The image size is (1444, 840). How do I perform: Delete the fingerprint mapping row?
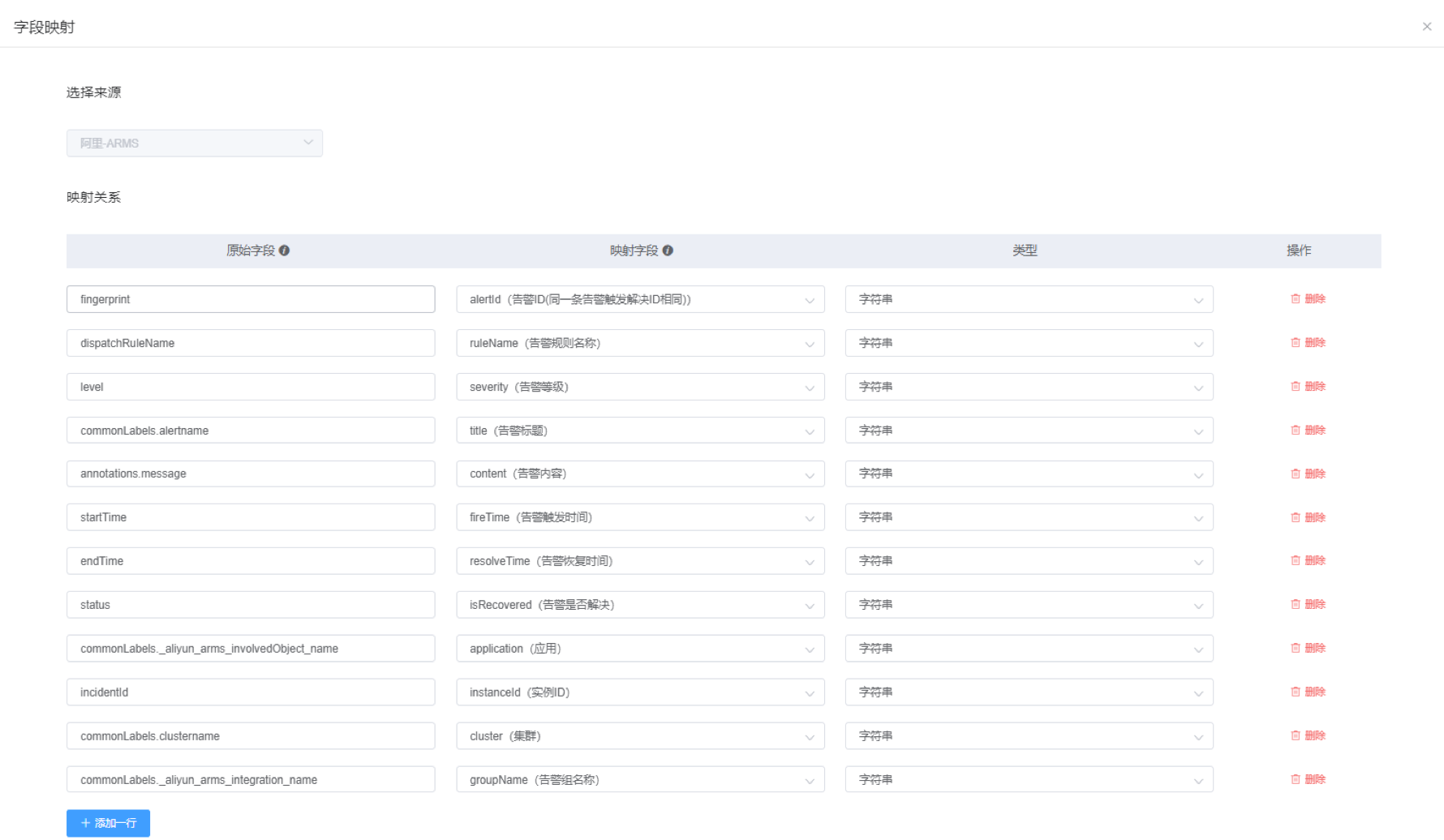pyautogui.click(x=1308, y=299)
